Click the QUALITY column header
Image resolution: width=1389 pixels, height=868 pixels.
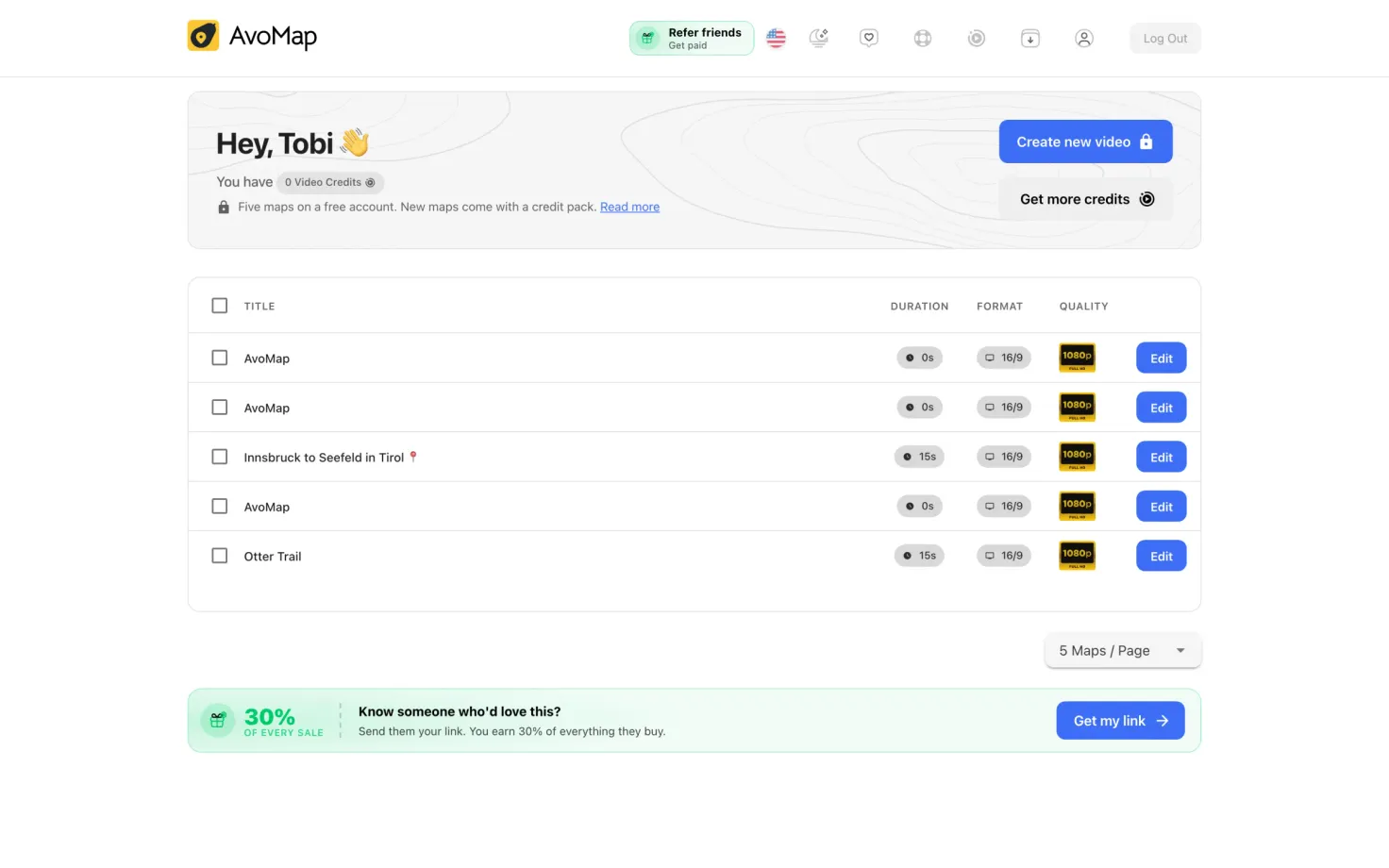[1084, 307]
